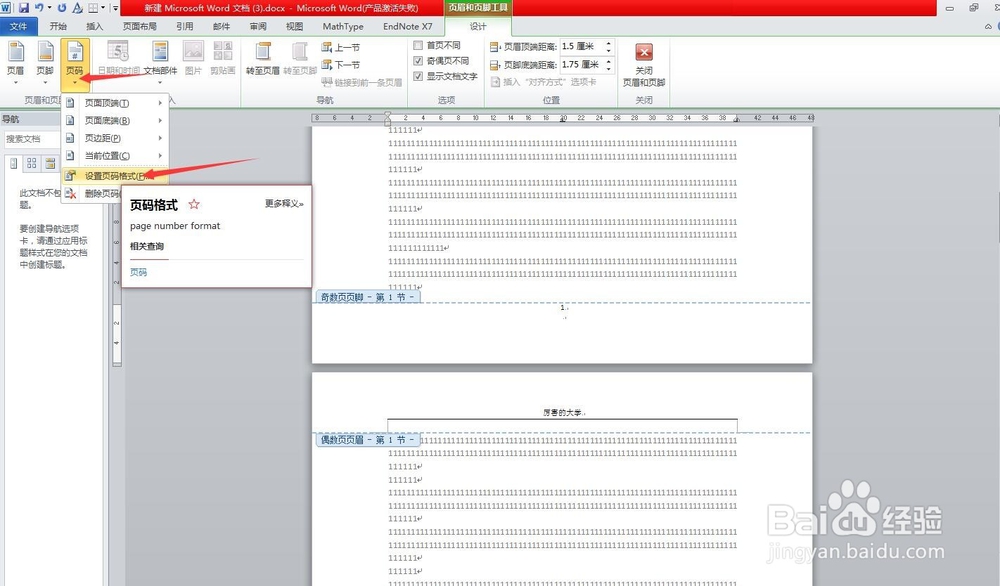This screenshot has height=586, width=1000.
Task: Open 文档部件 quick parts
Action: 160,61
